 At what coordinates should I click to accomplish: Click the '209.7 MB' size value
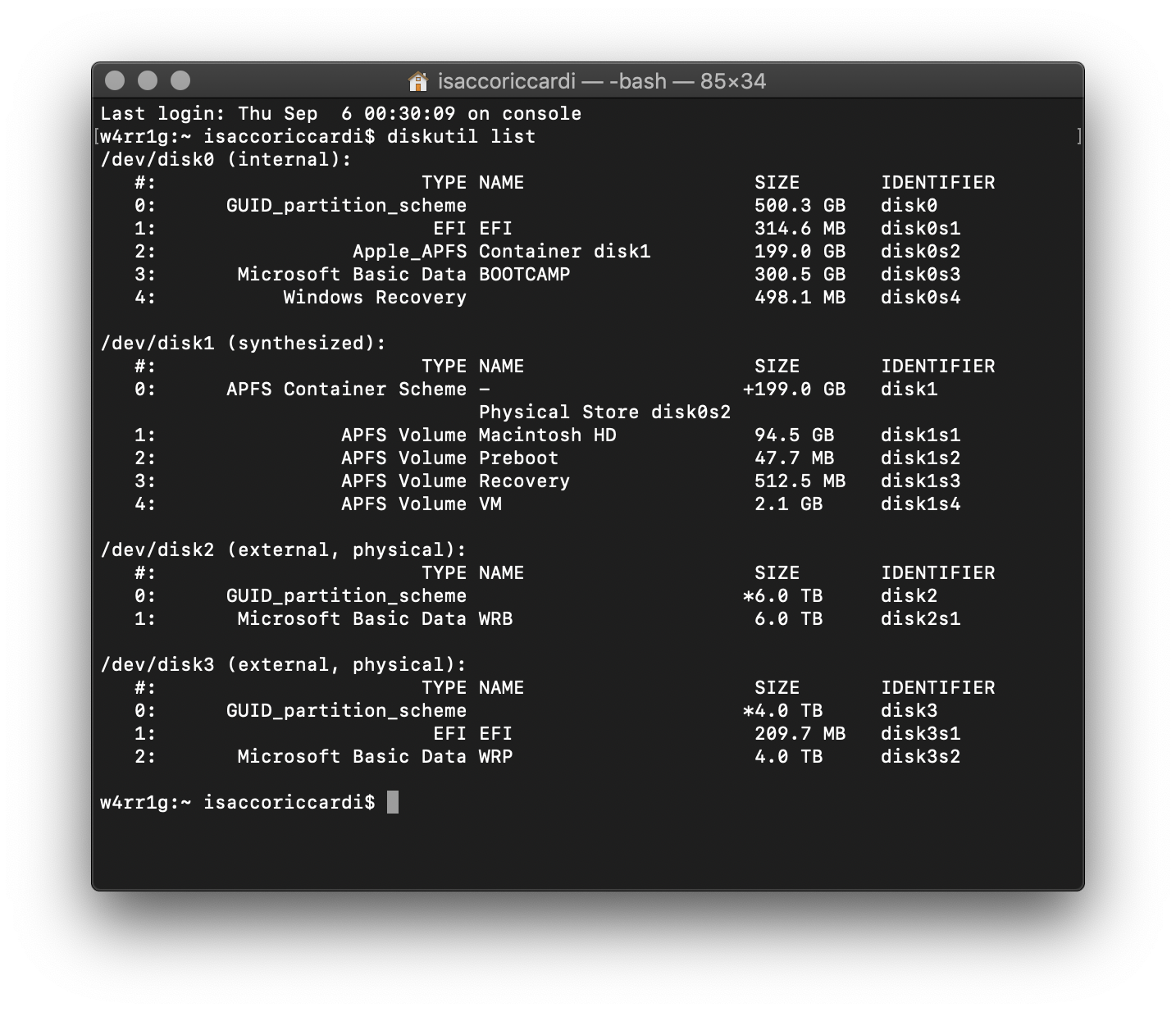click(x=800, y=733)
